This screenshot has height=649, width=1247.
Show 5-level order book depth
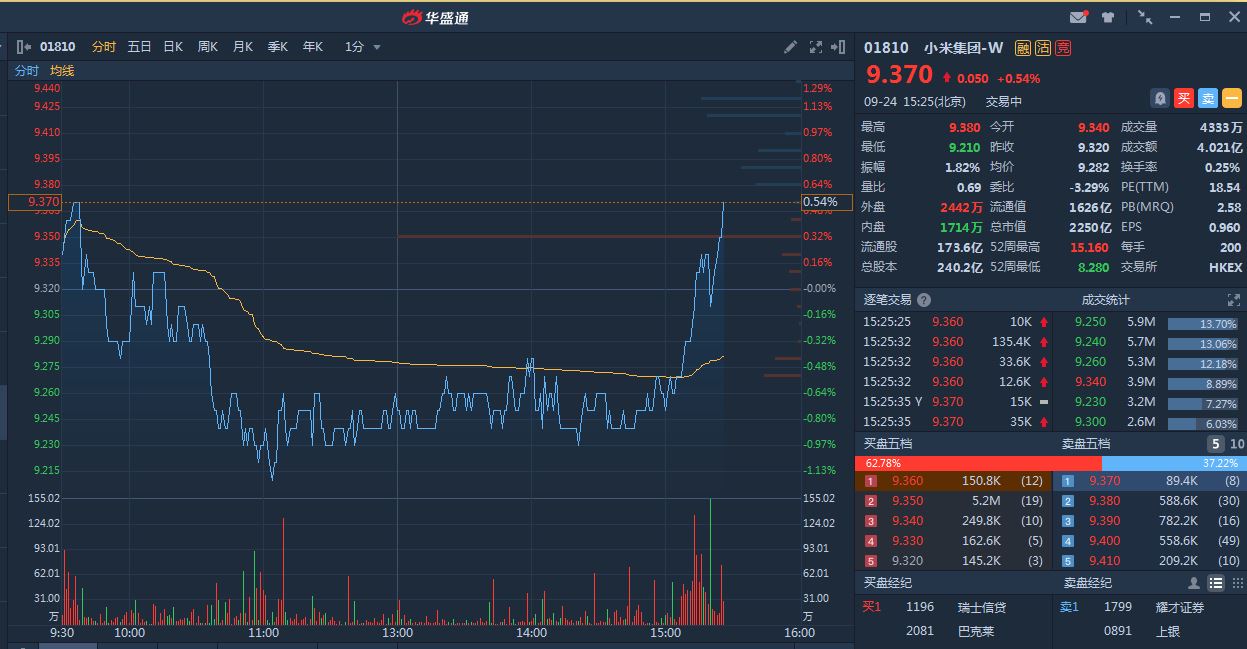1215,444
